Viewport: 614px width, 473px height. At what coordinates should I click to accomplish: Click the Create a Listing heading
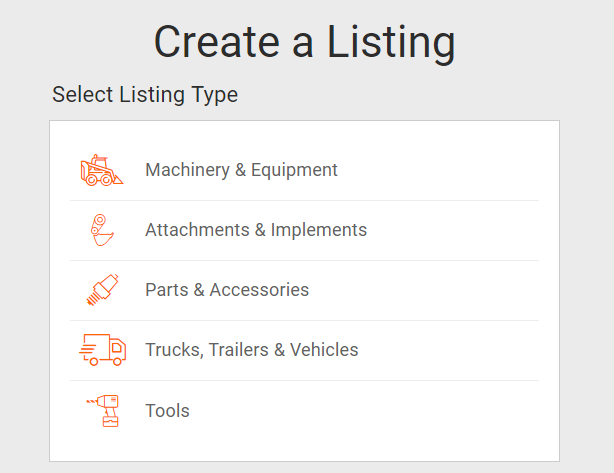[x=305, y=42]
